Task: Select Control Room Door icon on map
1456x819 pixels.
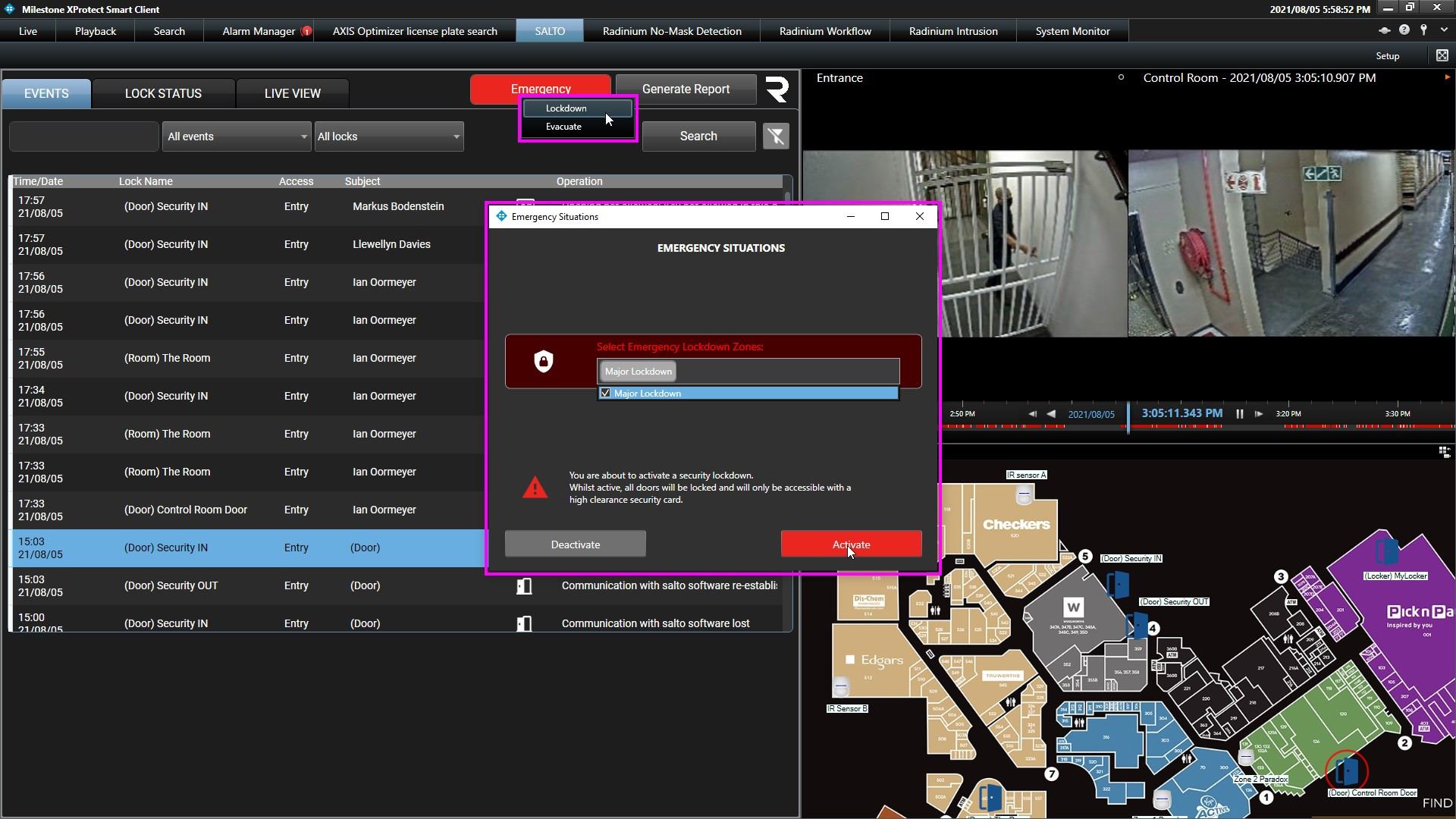Action: pos(1347,772)
